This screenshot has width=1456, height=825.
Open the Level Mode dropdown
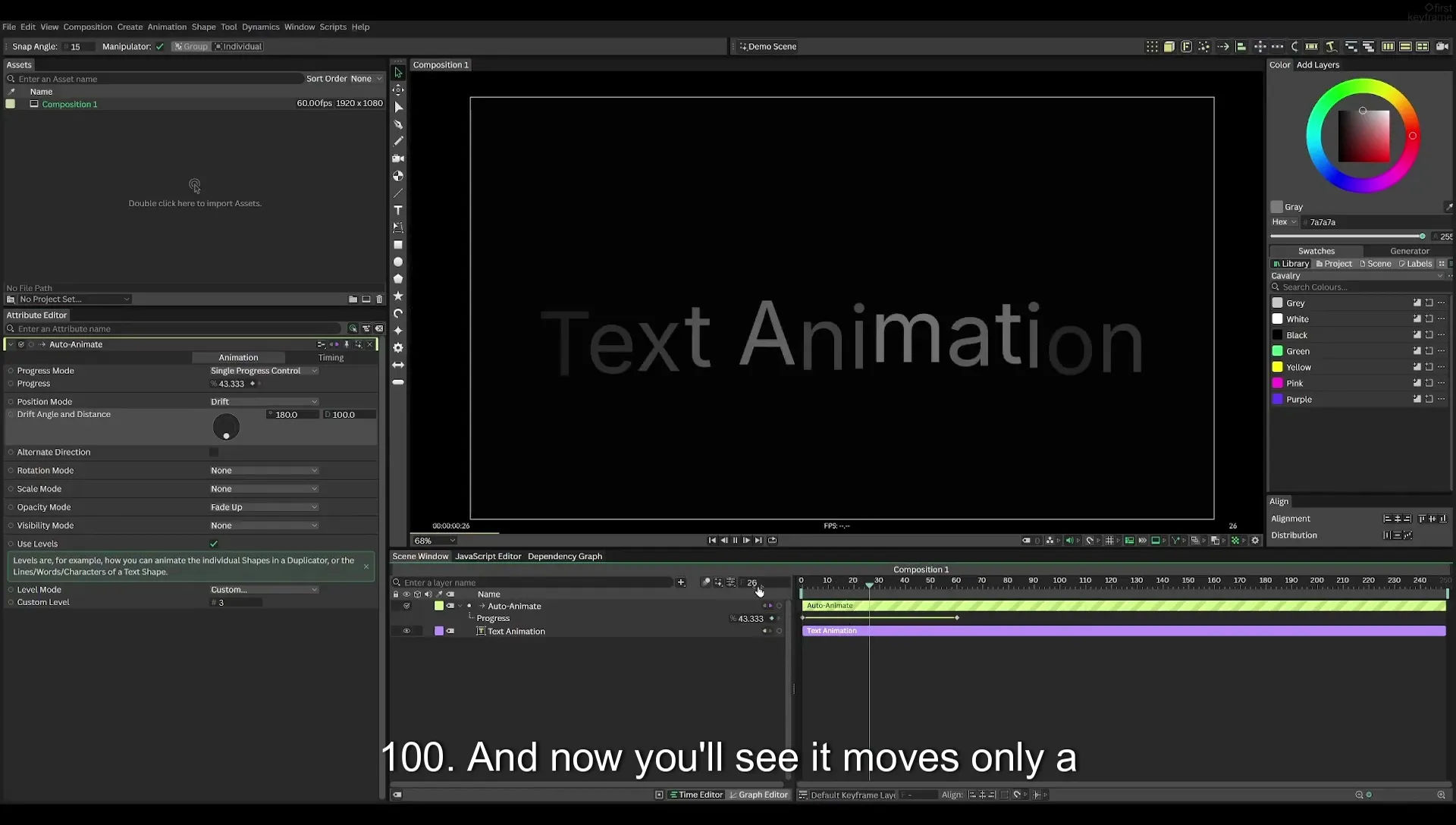click(264, 590)
